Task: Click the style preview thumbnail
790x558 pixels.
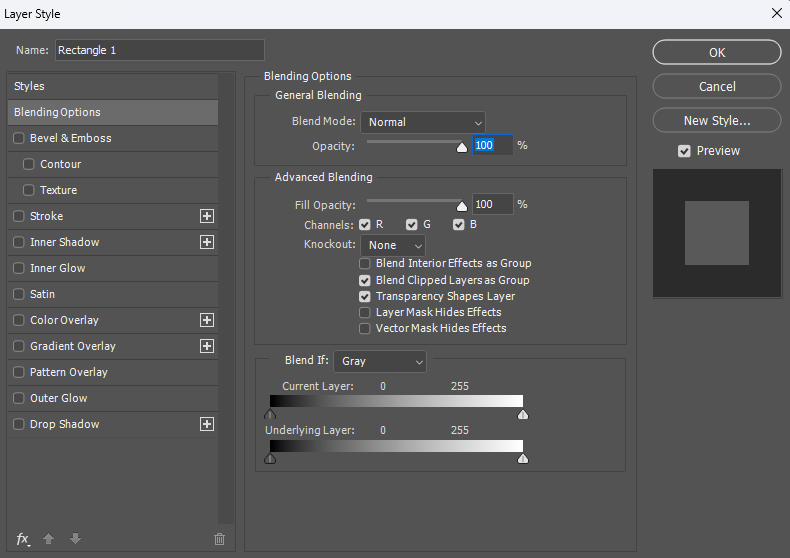Action: [717, 233]
